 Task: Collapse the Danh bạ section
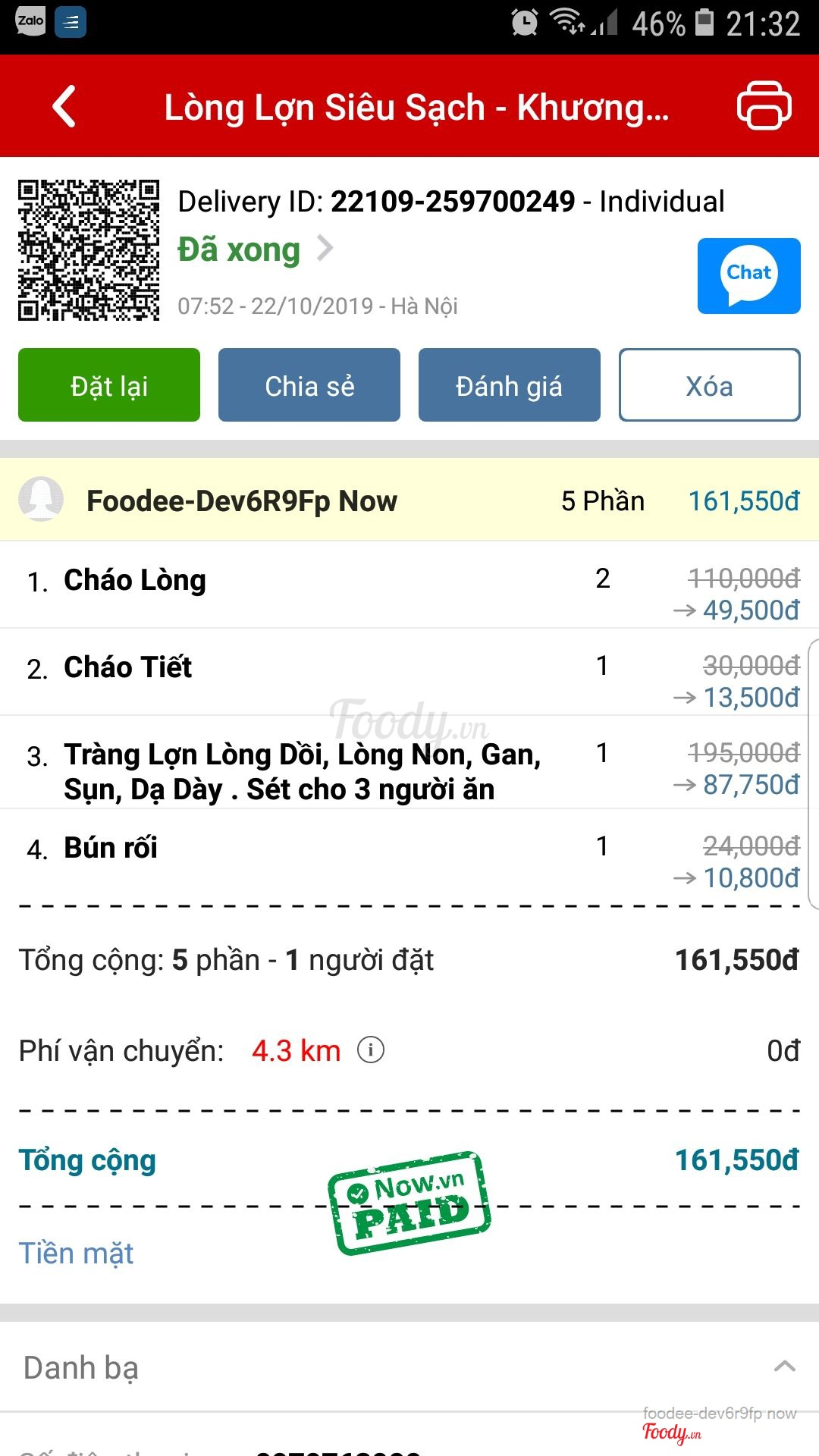tap(784, 1367)
